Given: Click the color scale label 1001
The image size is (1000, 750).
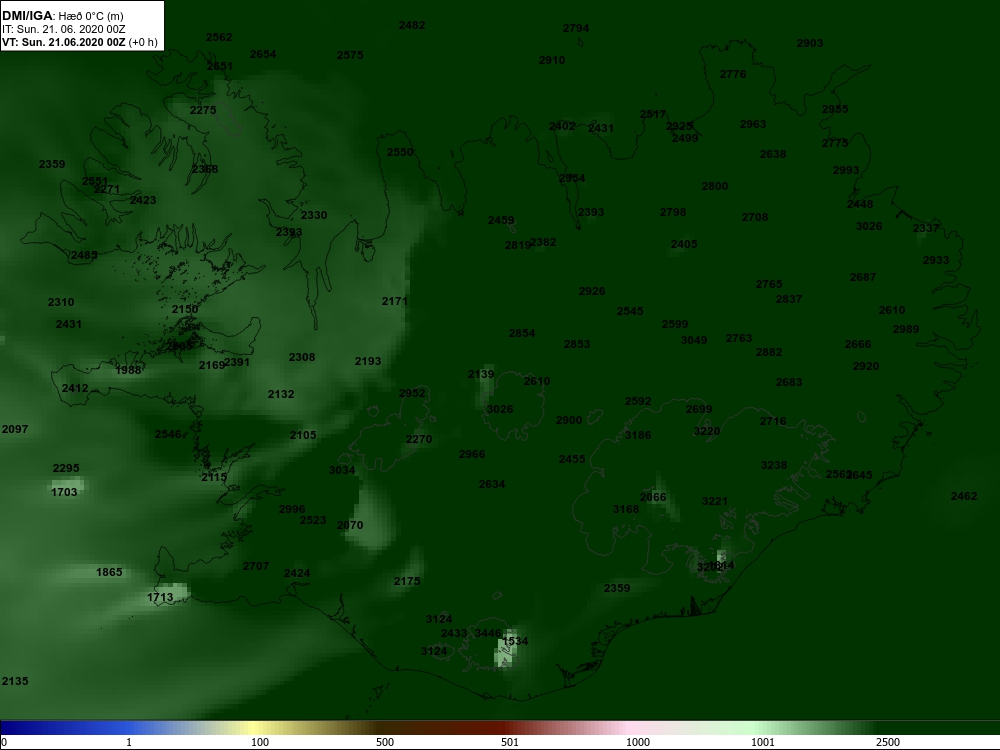Looking at the screenshot, I should click(x=763, y=742).
